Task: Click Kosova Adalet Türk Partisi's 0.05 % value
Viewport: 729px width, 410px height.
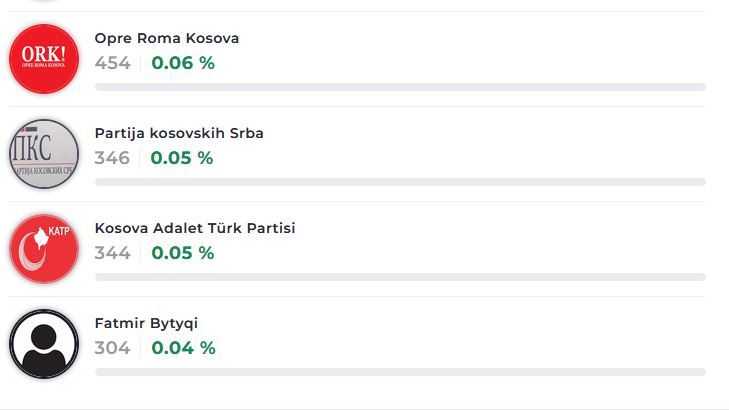Action: [183, 253]
